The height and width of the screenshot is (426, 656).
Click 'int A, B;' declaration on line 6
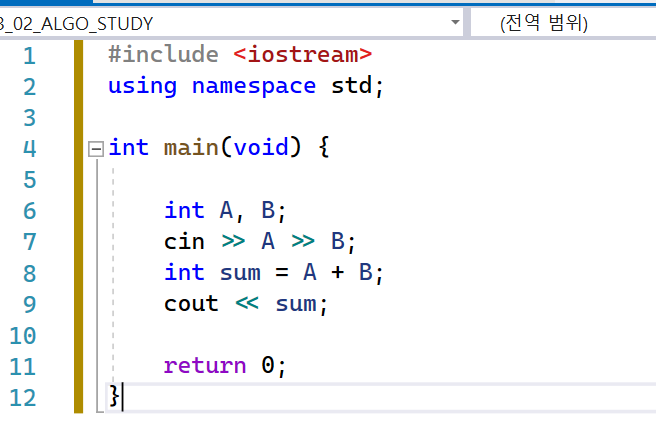(225, 210)
